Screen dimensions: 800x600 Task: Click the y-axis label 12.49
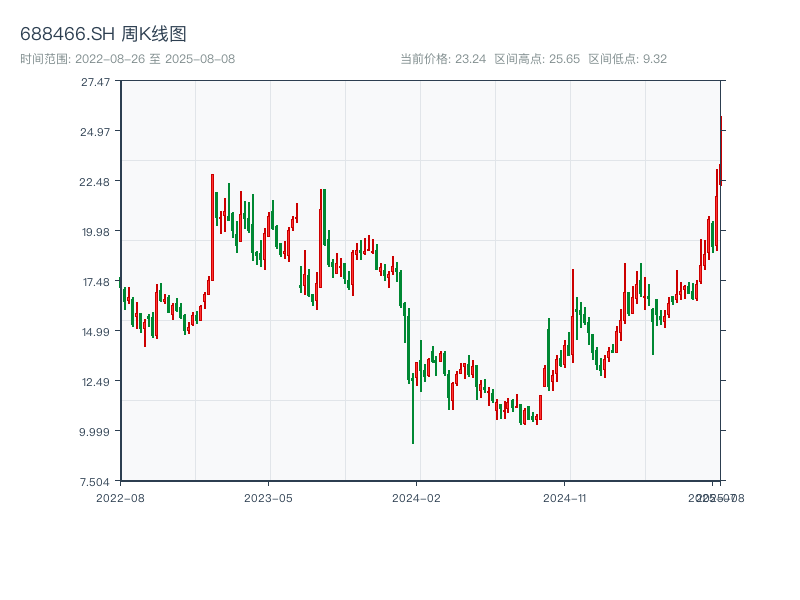pos(96,382)
